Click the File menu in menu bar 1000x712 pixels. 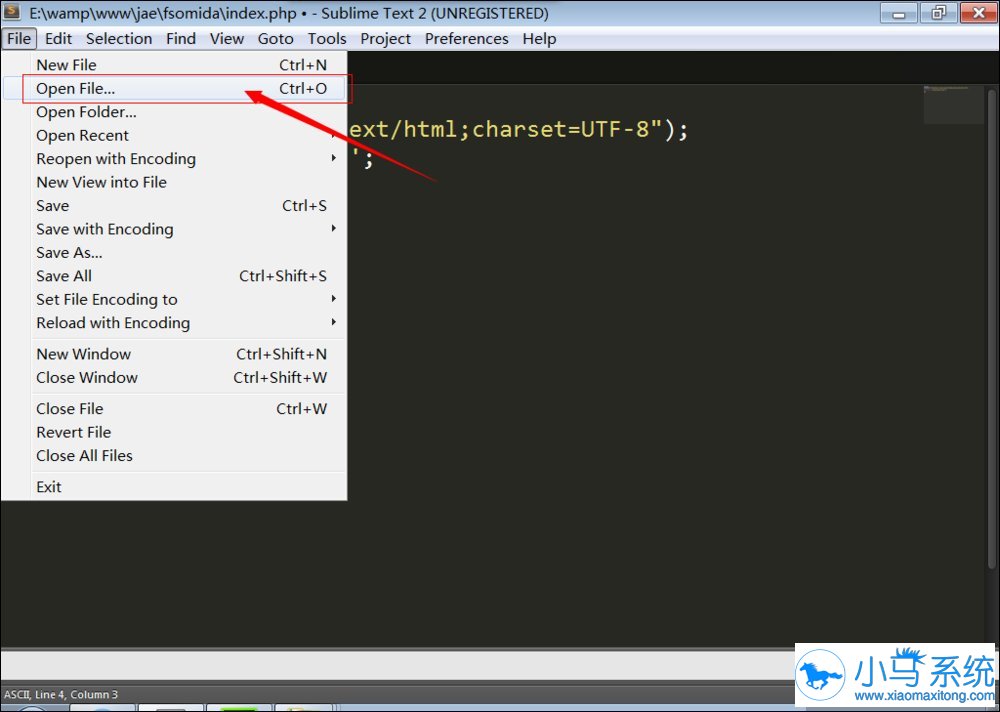tap(19, 39)
